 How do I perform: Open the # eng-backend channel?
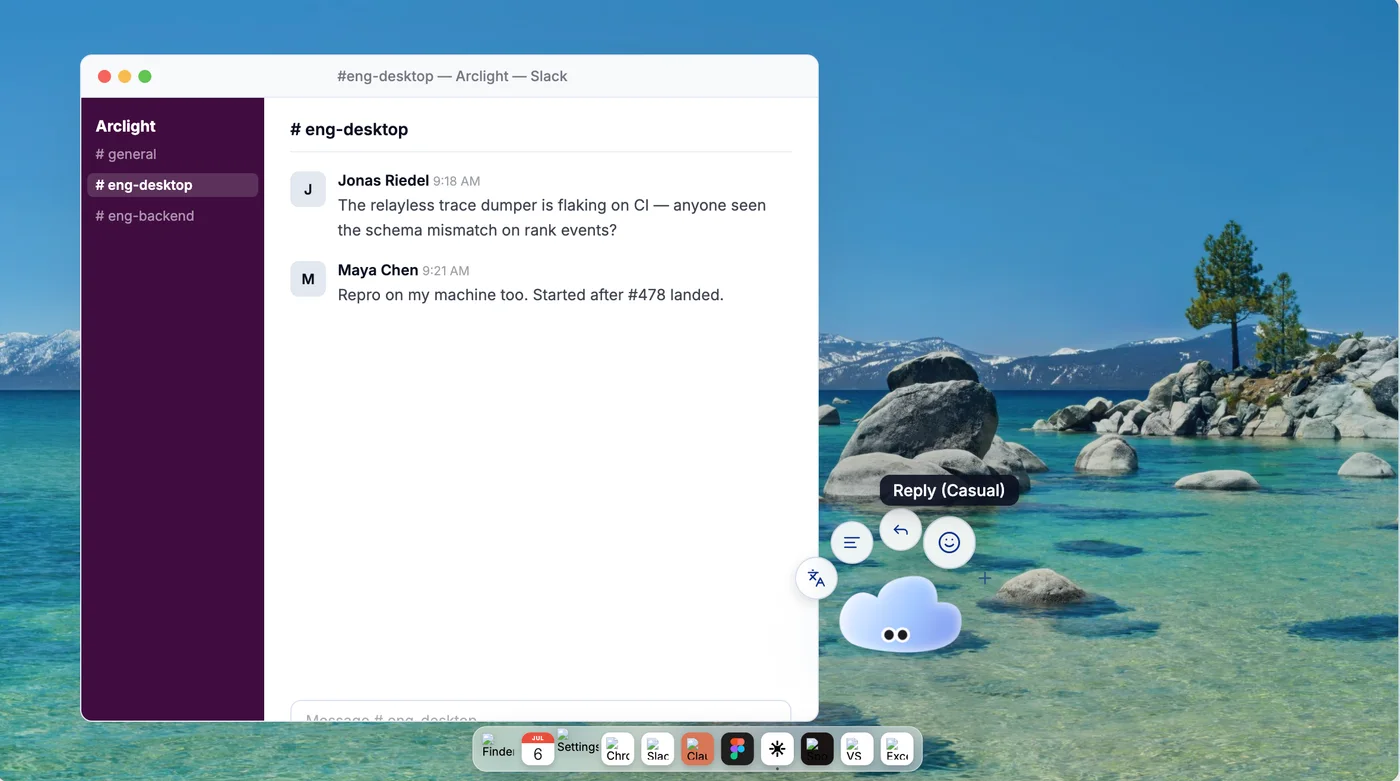point(172,216)
